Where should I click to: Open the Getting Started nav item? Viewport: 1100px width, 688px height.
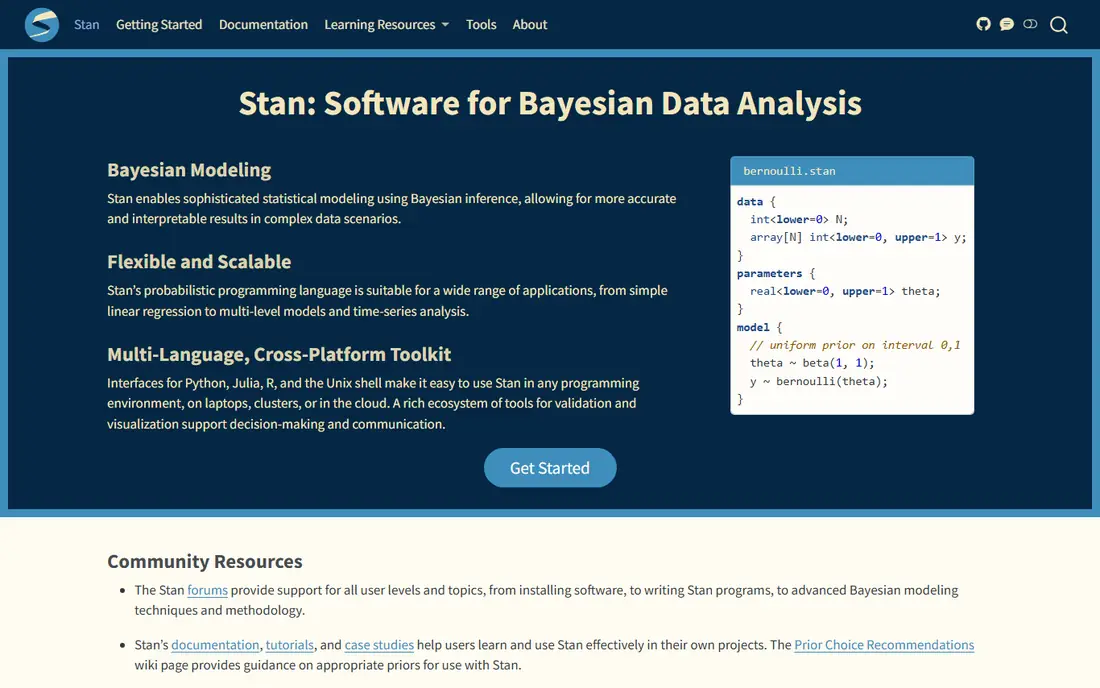[x=159, y=25]
